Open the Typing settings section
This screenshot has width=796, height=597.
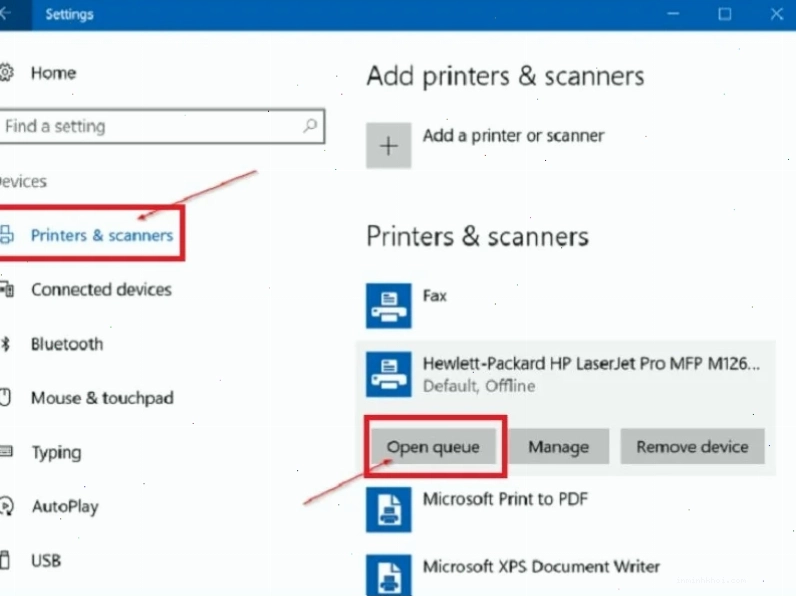pyautogui.click(x=56, y=452)
